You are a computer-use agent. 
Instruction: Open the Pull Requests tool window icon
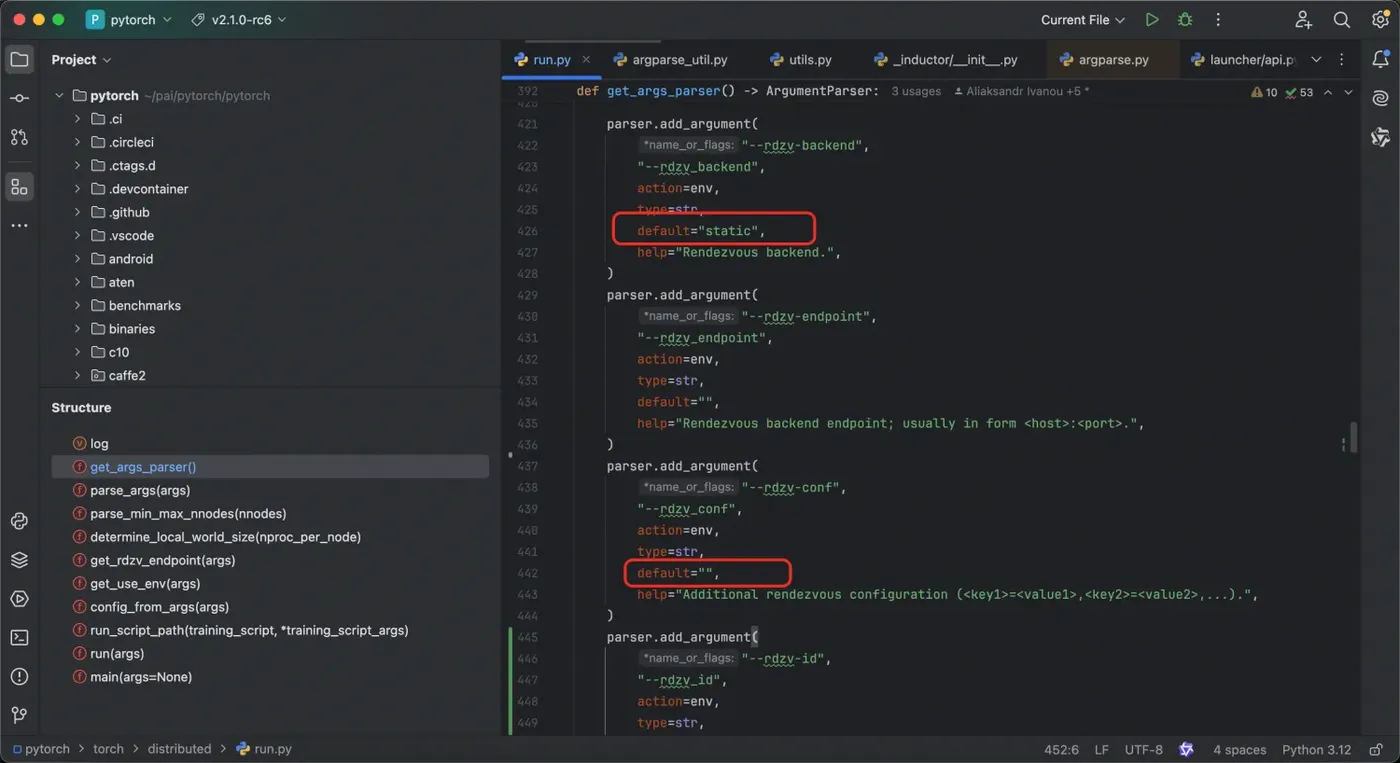[19, 137]
